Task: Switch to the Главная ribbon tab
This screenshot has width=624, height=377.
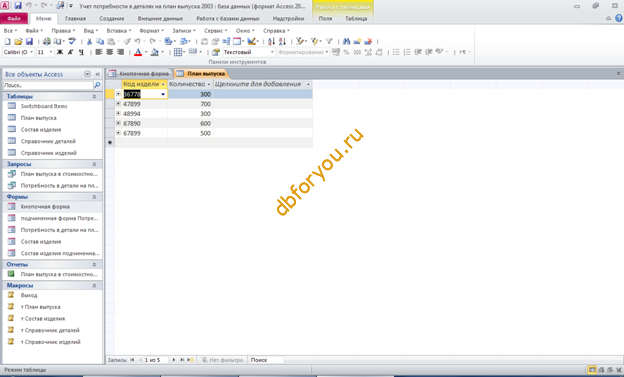Action: point(75,18)
